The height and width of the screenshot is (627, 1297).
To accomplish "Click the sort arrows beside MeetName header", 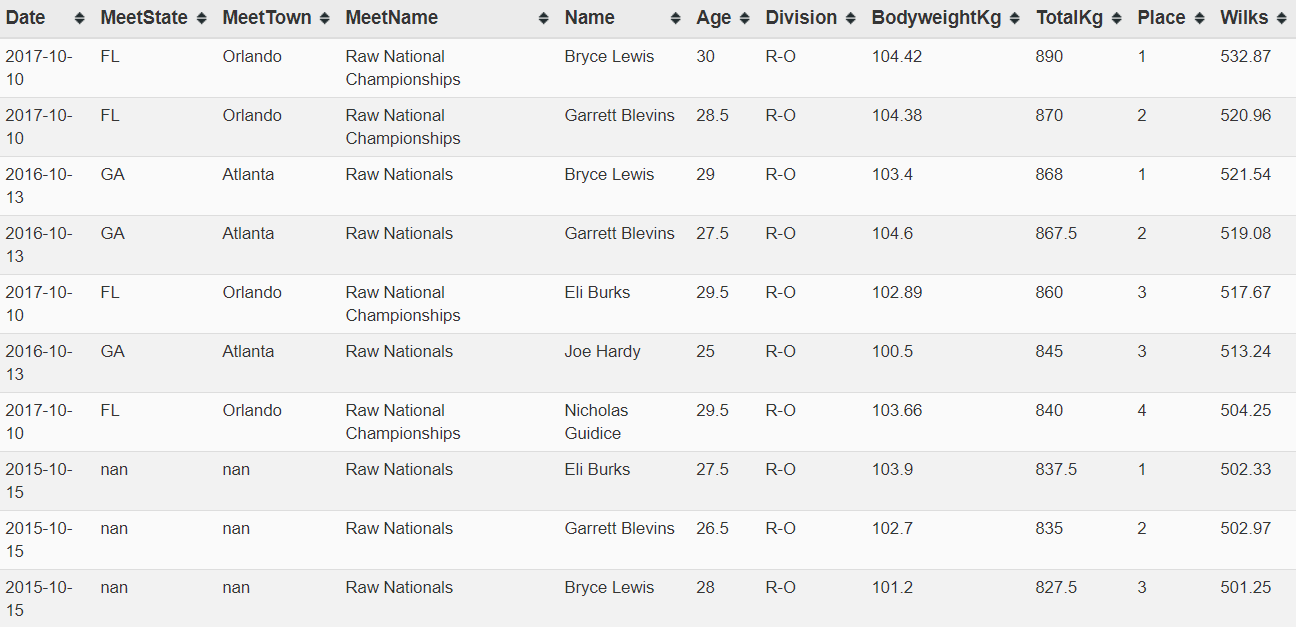I will coord(544,19).
